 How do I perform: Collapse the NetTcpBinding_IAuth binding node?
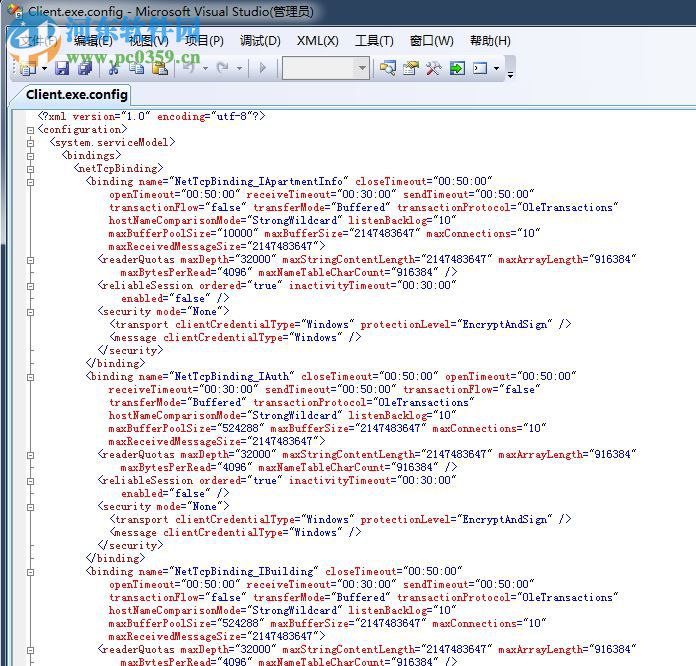(x=30, y=377)
